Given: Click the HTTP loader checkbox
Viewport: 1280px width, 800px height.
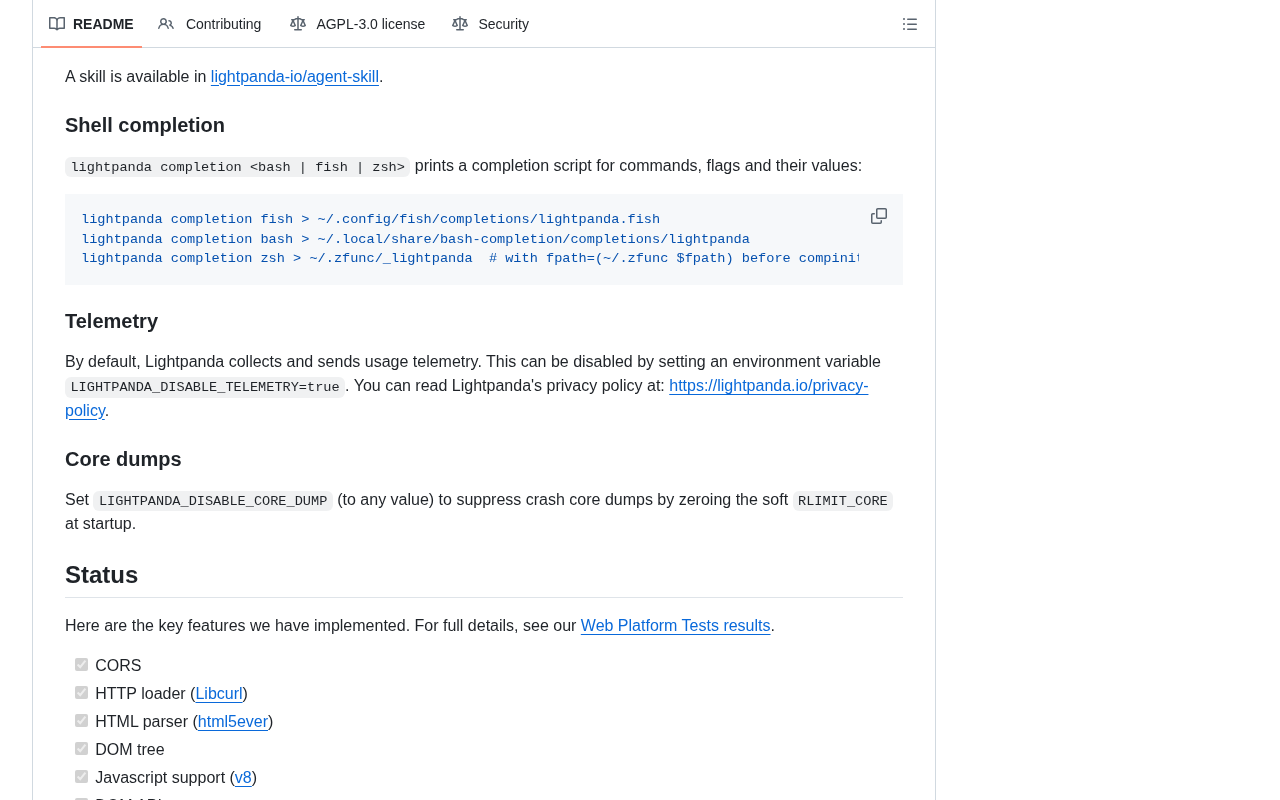Looking at the screenshot, I should (81, 693).
